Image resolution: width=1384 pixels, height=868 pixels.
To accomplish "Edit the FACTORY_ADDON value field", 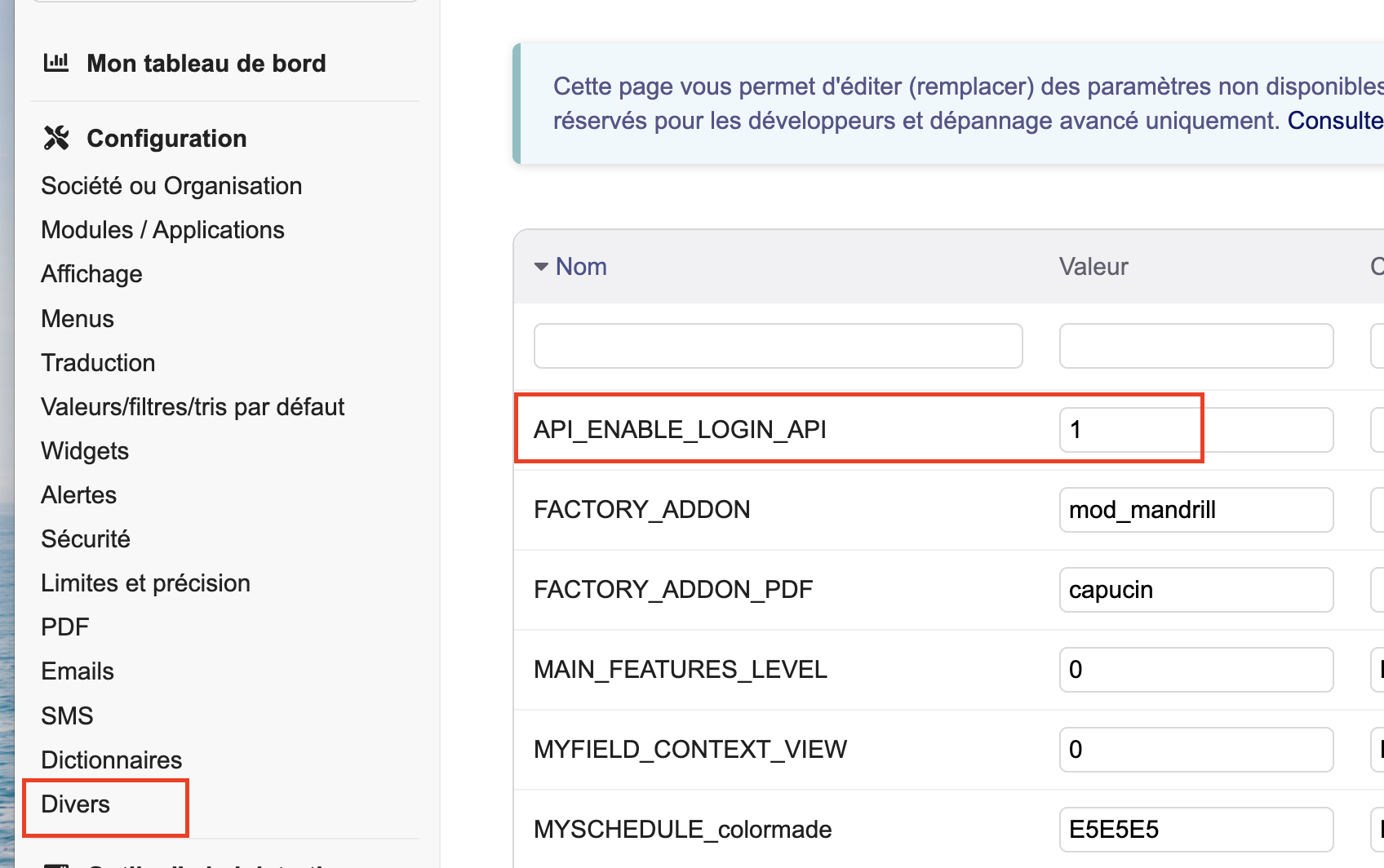I will pos(1196,510).
